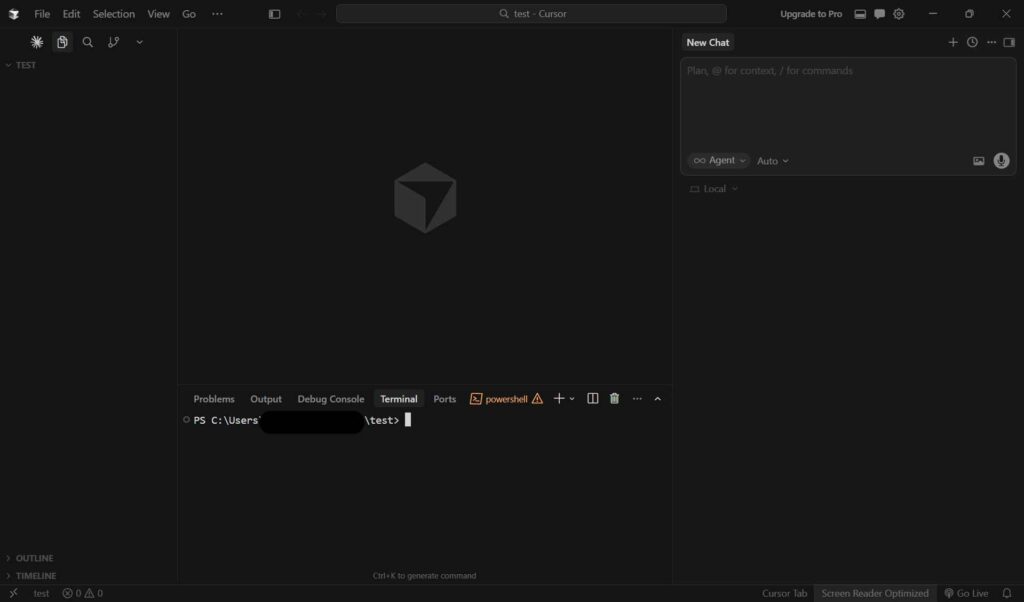Image resolution: width=1024 pixels, height=602 pixels.
Task: Activate the microphone voice input in chat
Action: pos(1001,160)
